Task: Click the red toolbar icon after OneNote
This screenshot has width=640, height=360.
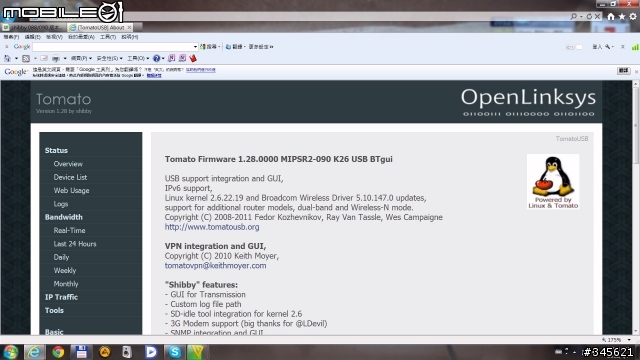Action: pos(193,58)
